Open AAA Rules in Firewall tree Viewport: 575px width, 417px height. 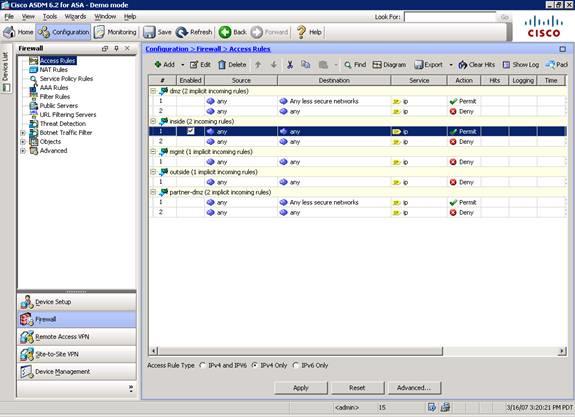click(x=54, y=88)
